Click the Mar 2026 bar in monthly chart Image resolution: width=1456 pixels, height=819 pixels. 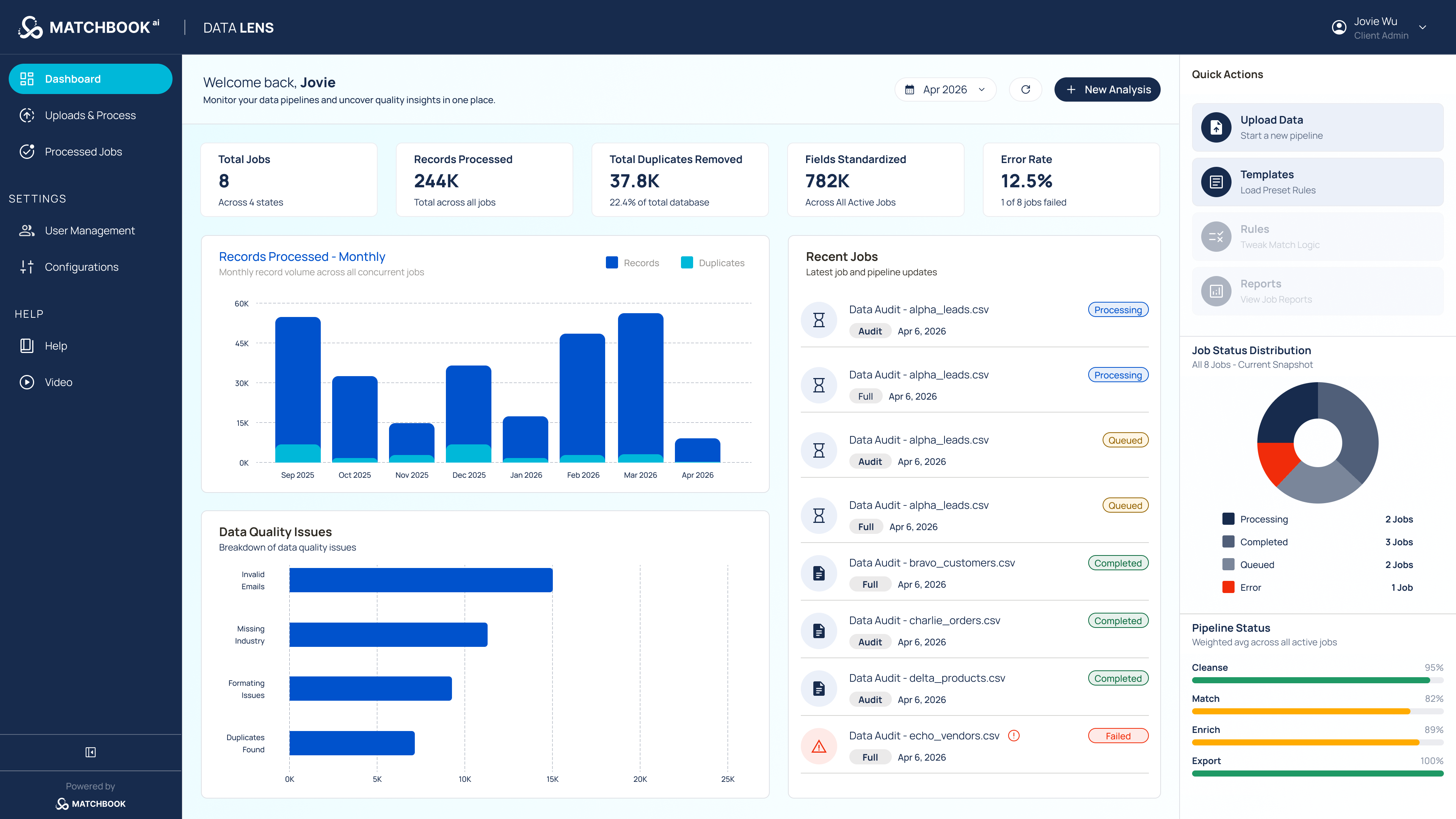(640, 388)
